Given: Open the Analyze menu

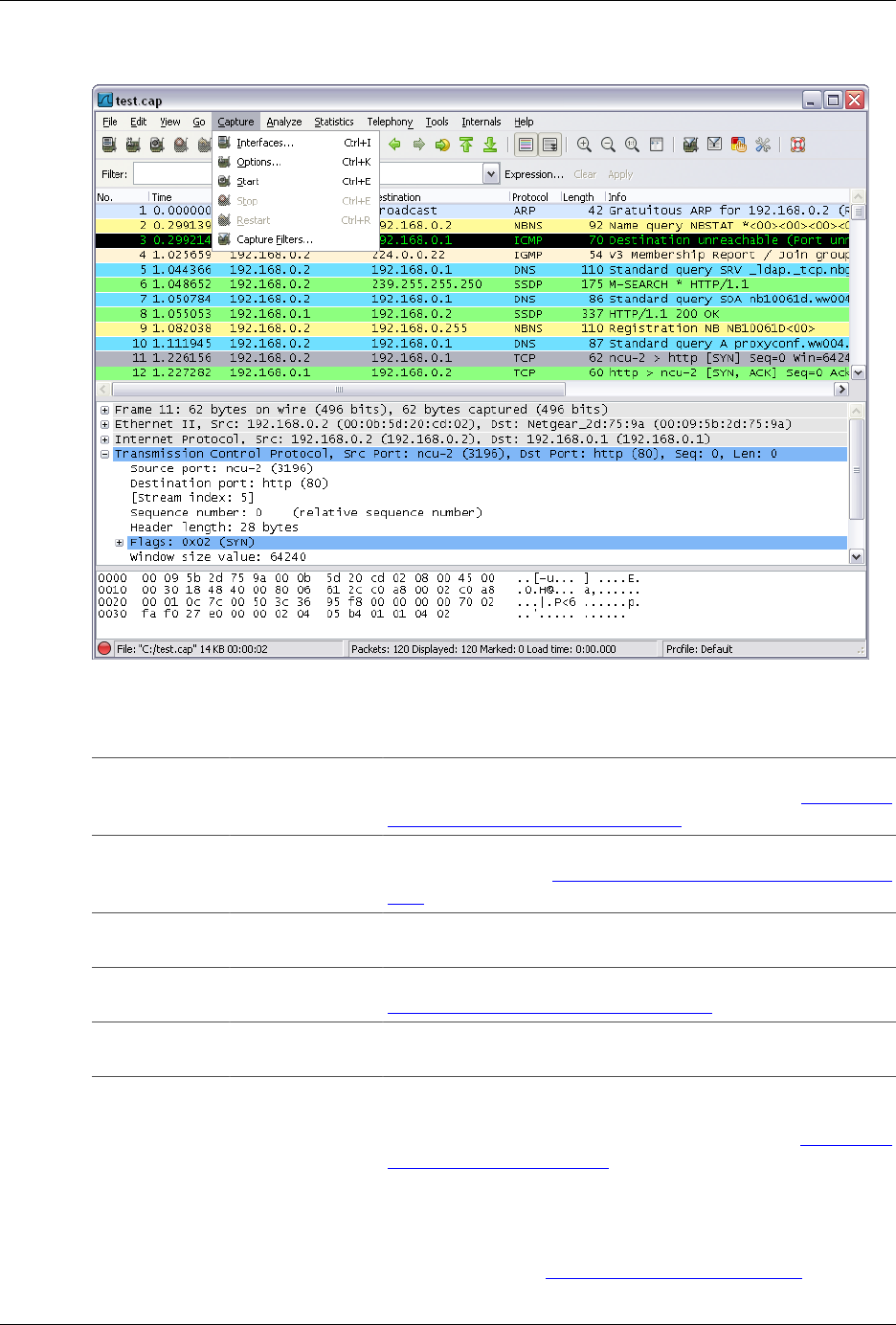Looking at the screenshot, I should click(x=284, y=122).
